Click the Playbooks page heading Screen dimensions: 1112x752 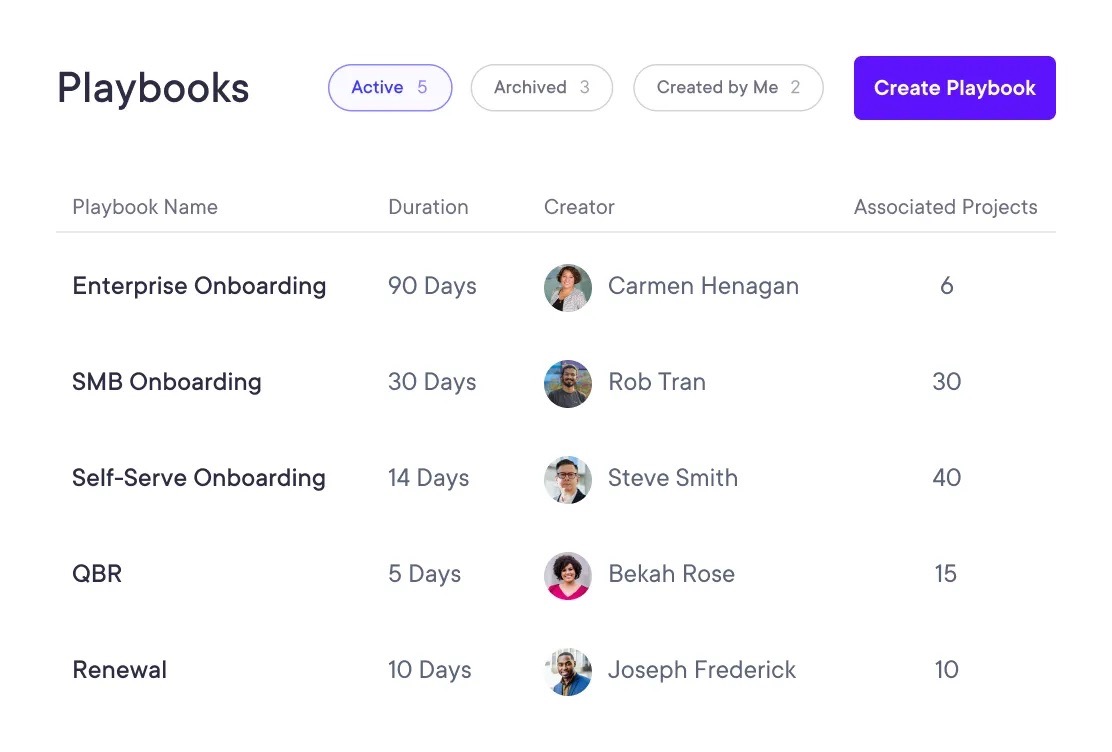coord(152,88)
